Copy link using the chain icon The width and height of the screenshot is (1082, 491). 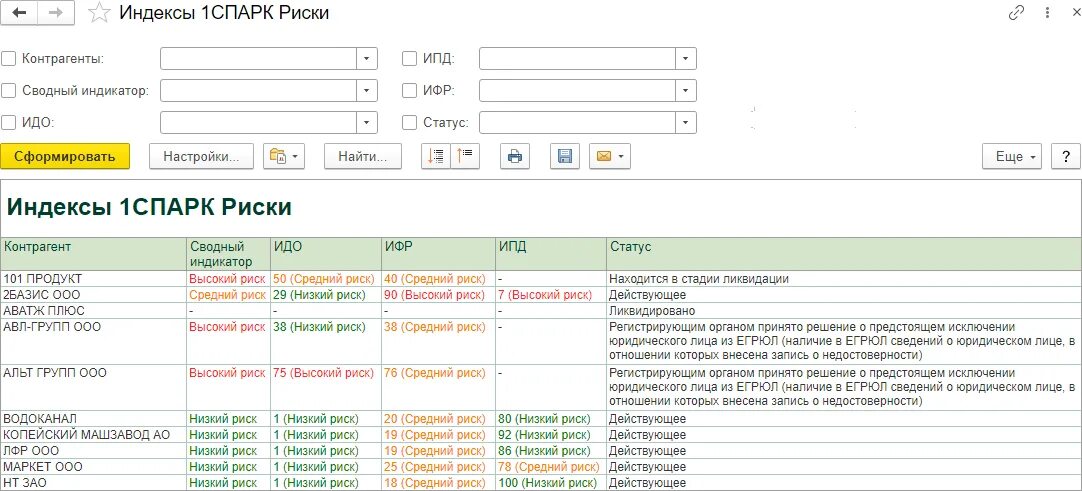(1016, 13)
